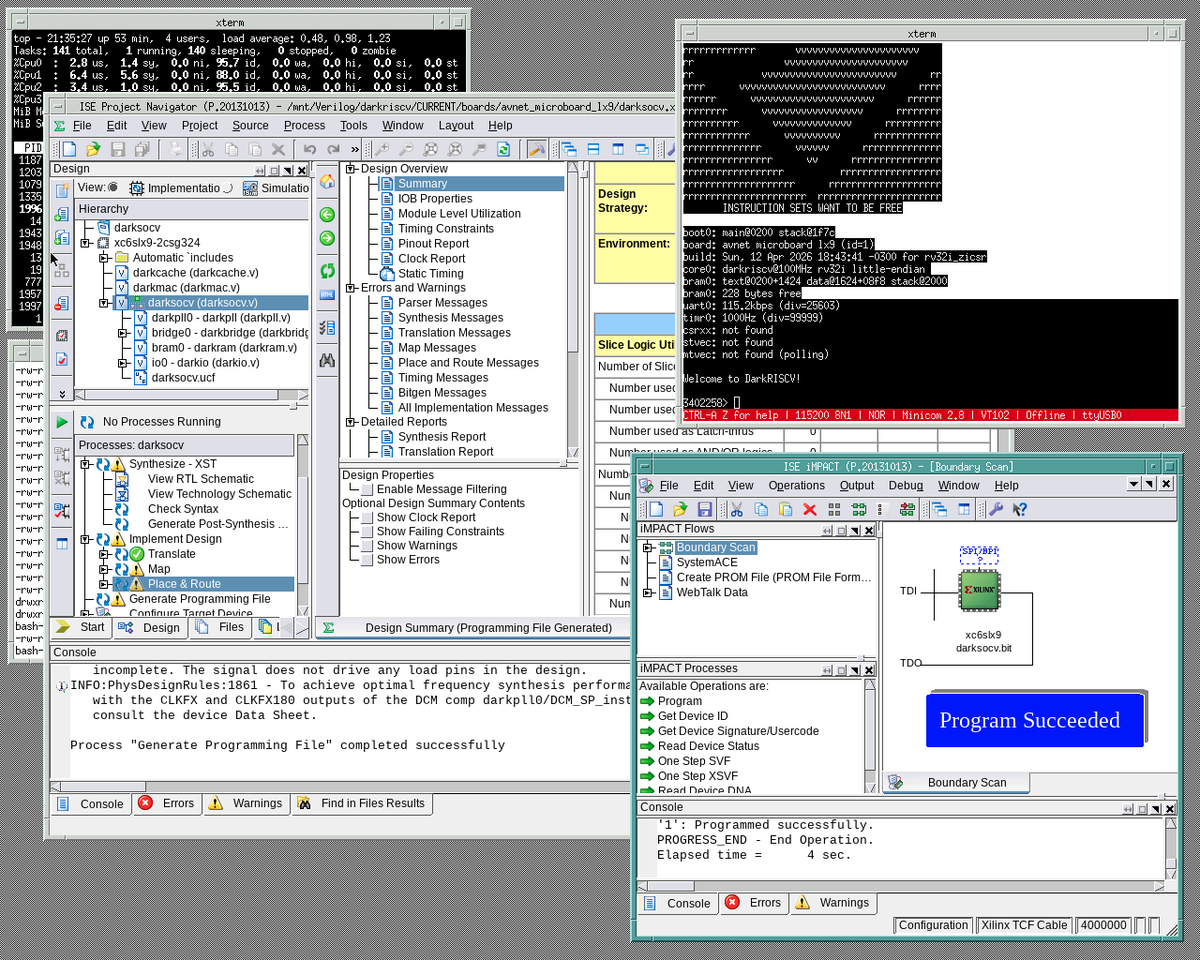Expand the Translate process node
Screen dimensions: 1200x960
click(x=104, y=554)
